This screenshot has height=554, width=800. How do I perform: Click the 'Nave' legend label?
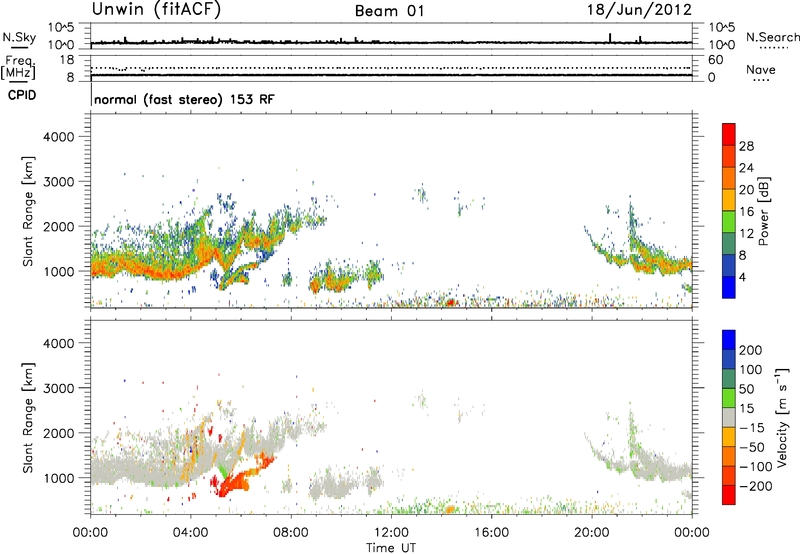(x=761, y=70)
